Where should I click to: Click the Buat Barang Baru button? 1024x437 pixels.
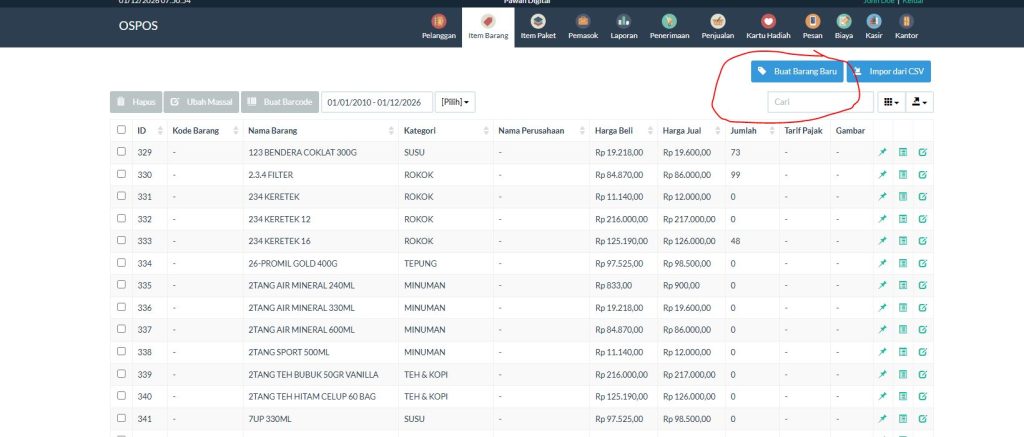click(x=797, y=72)
